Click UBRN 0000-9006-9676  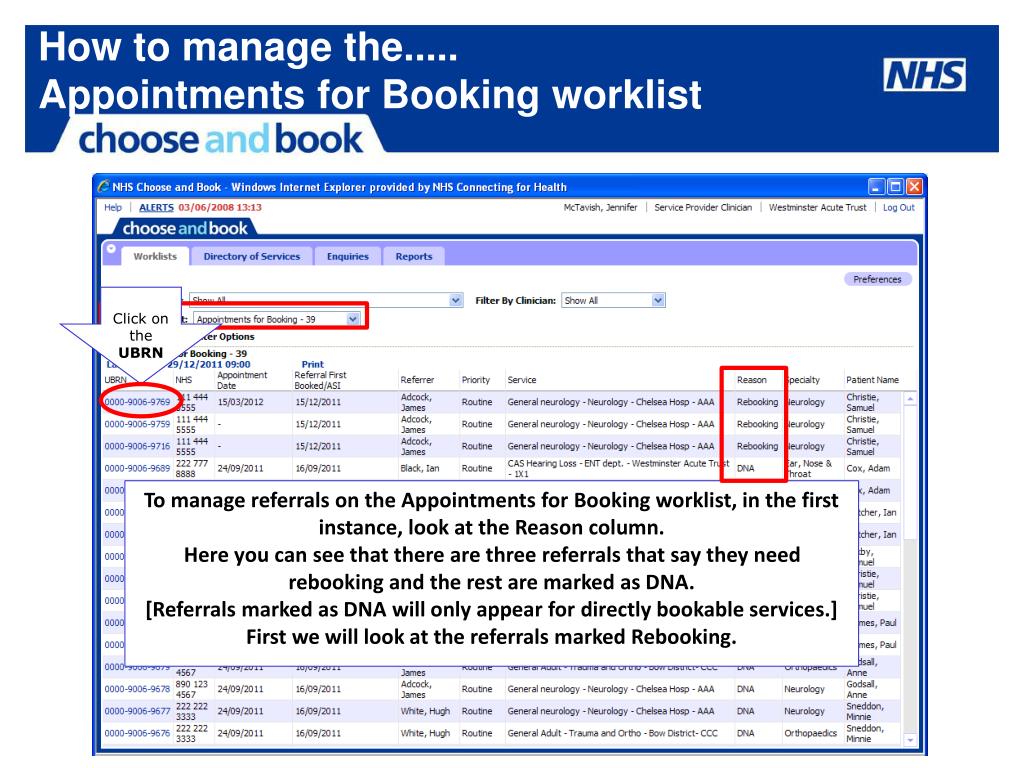tap(137, 733)
